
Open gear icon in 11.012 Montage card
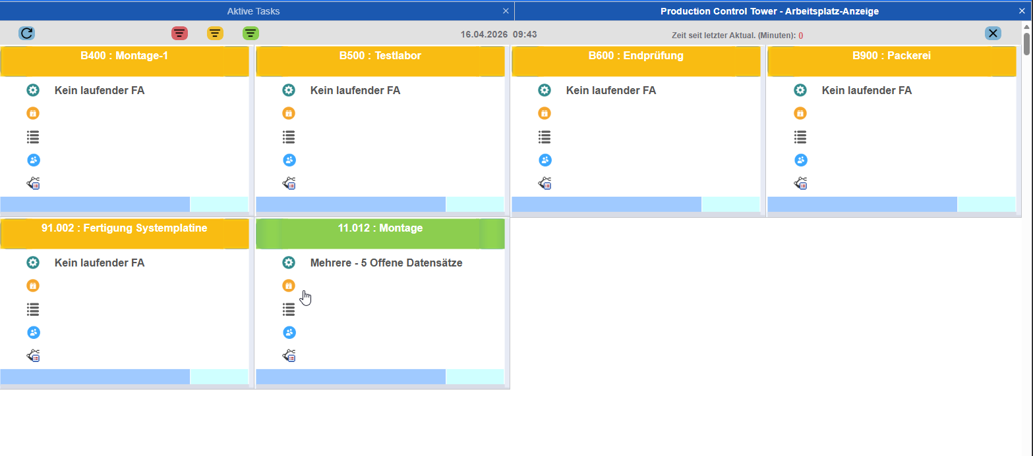click(x=289, y=263)
